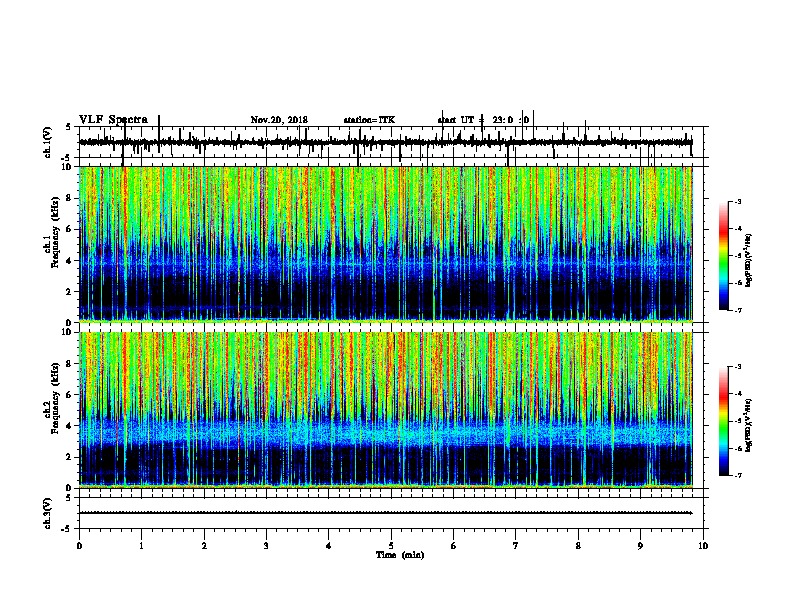Click the "5" tick on Time axis

click(391, 546)
